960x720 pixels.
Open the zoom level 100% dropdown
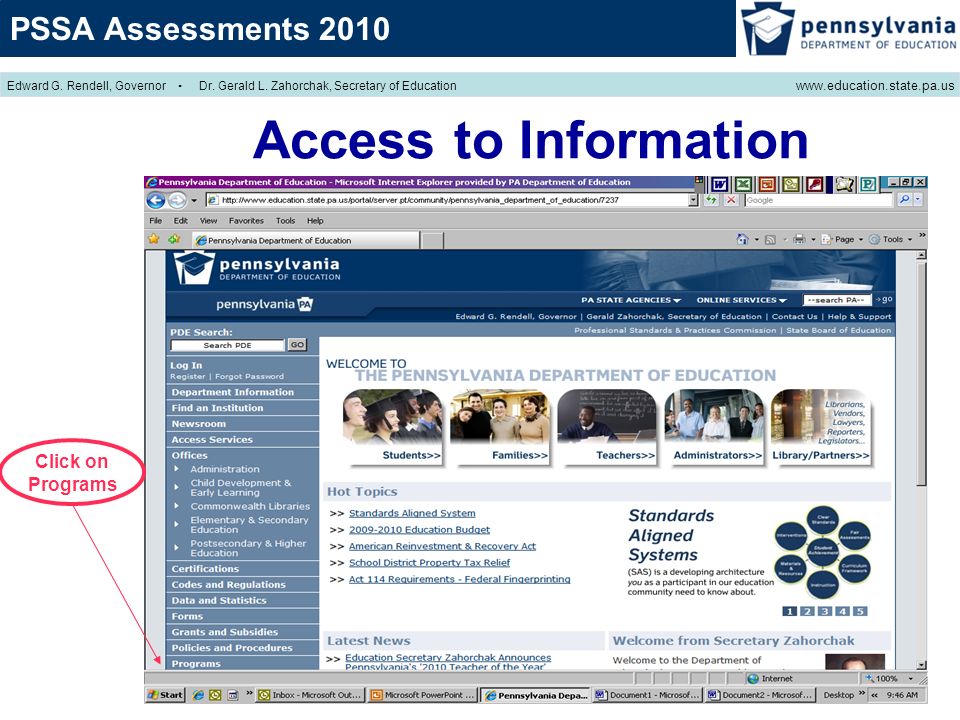910,678
